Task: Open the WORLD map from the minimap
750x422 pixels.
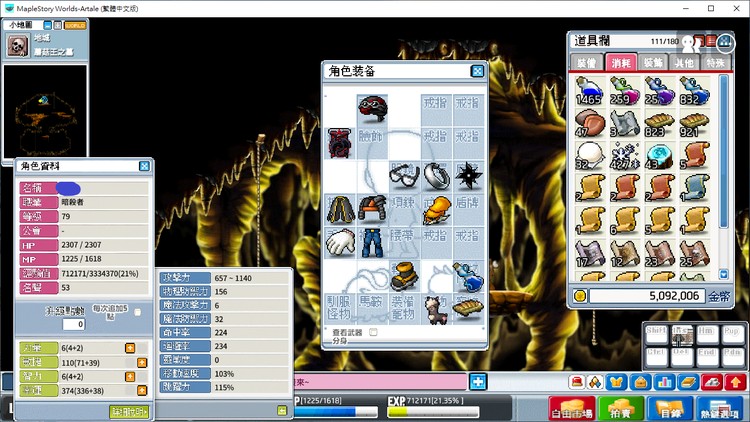Action: coord(75,25)
